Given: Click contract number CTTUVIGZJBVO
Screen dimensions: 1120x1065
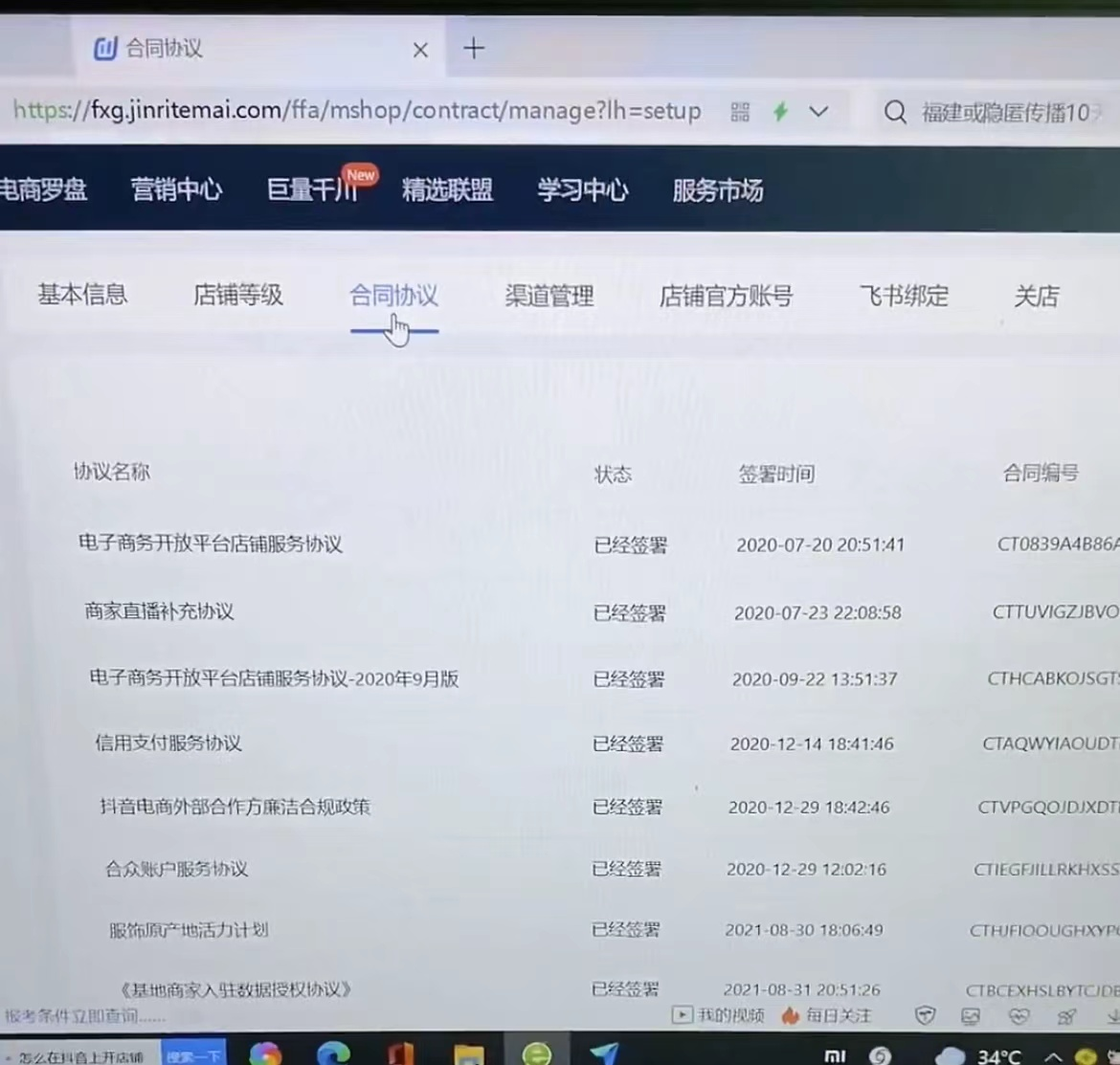Looking at the screenshot, I should pos(1056,611).
